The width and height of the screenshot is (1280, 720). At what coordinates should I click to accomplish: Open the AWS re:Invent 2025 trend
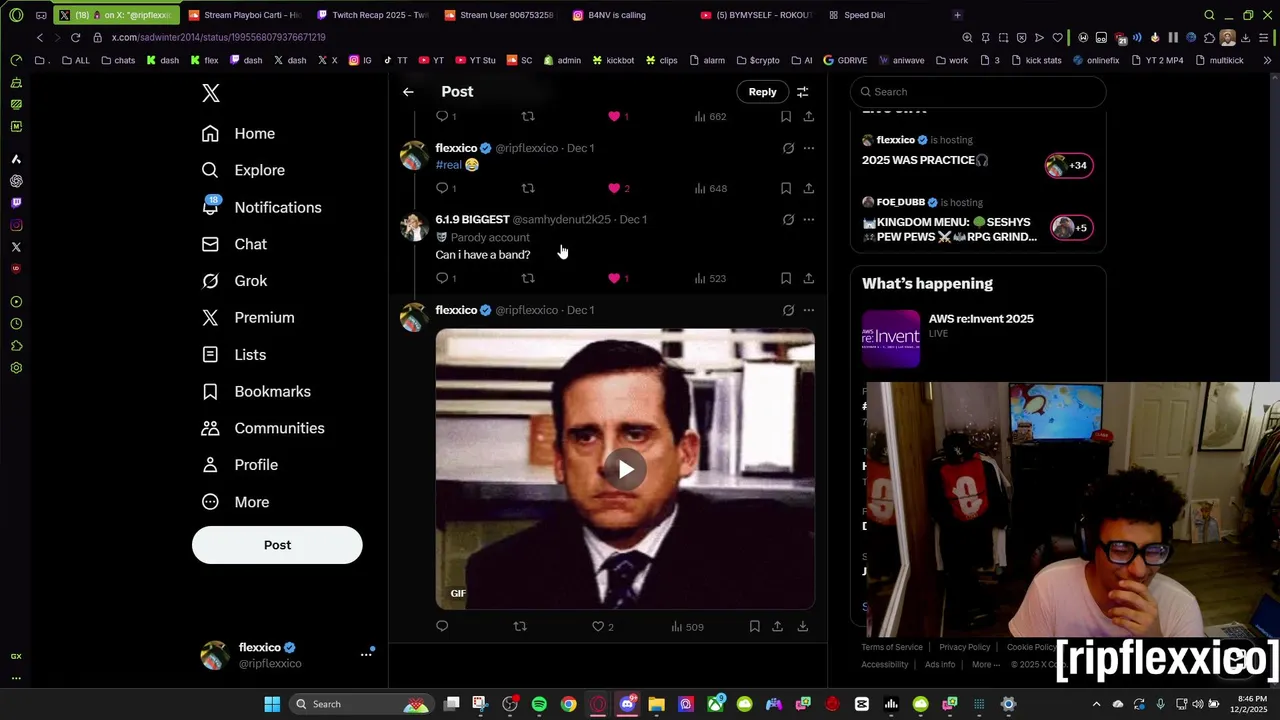pyautogui.click(x=981, y=319)
